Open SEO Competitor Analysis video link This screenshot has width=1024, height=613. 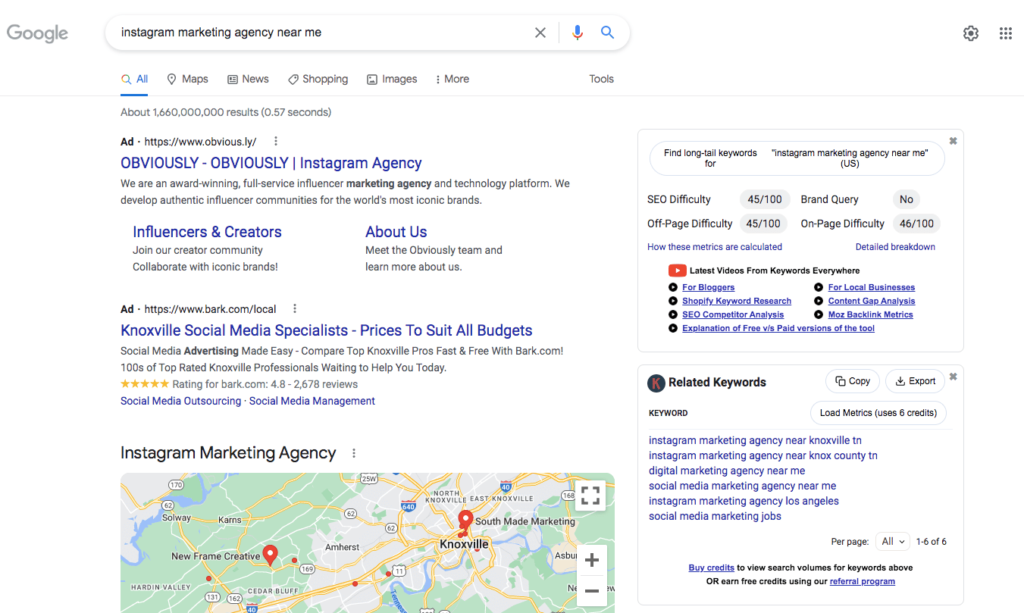pos(732,315)
